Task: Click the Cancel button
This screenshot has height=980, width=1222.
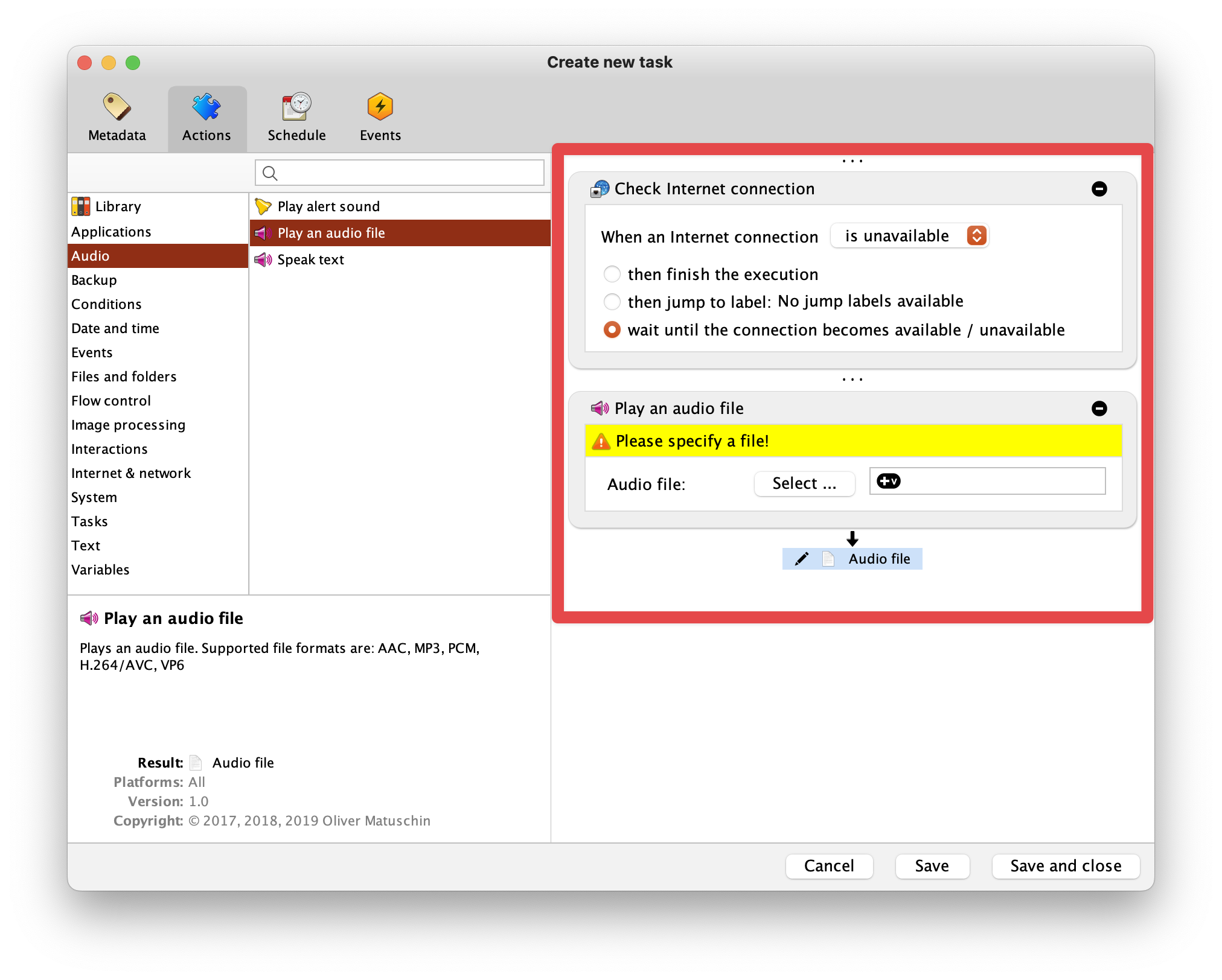Action: [x=828, y=866]
